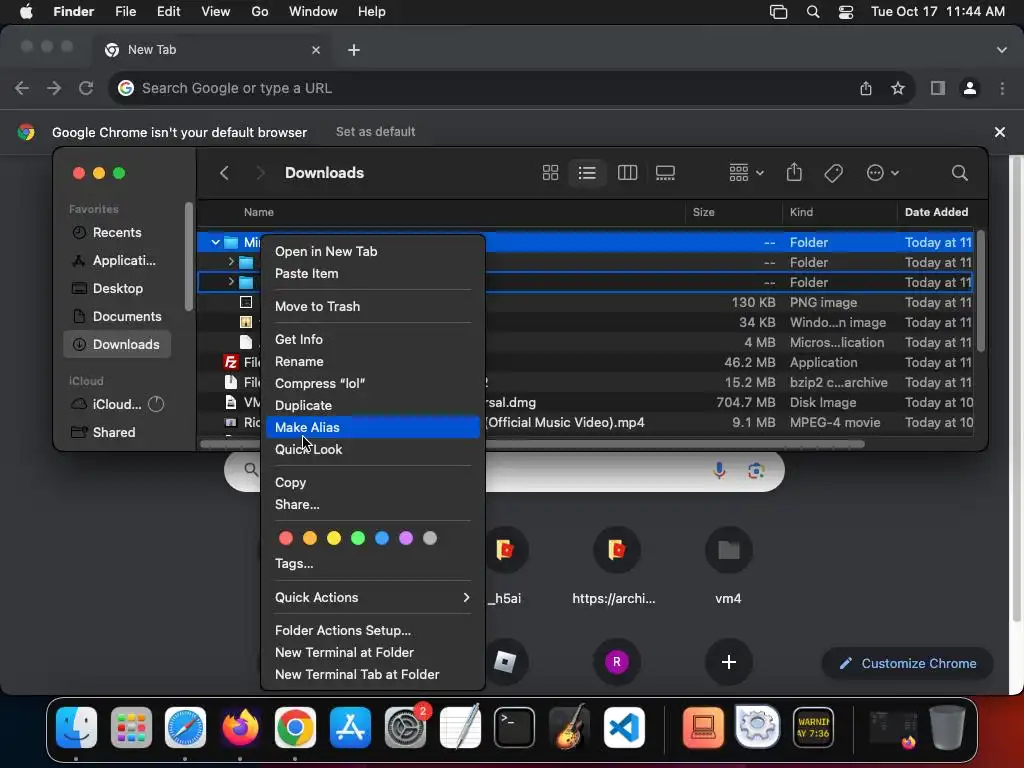Choose Move to Trash
The height and width of the screenshot is (768, 1024).
pyautogui.click(x=372, y=306)
